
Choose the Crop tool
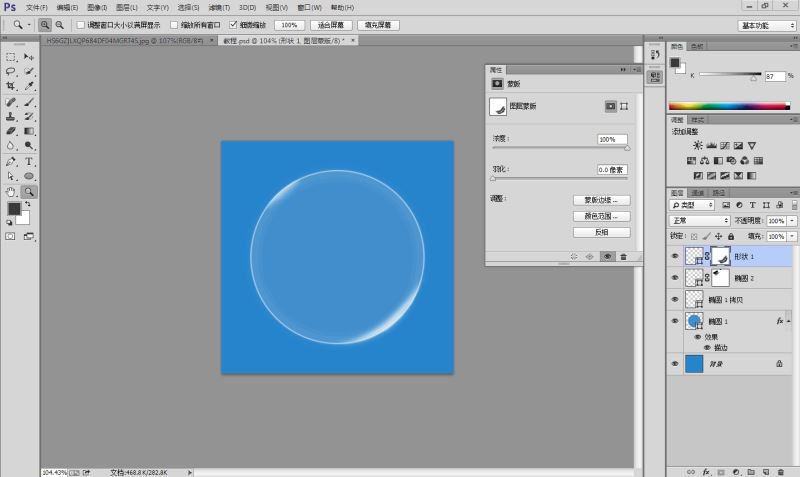pos(11,86)
